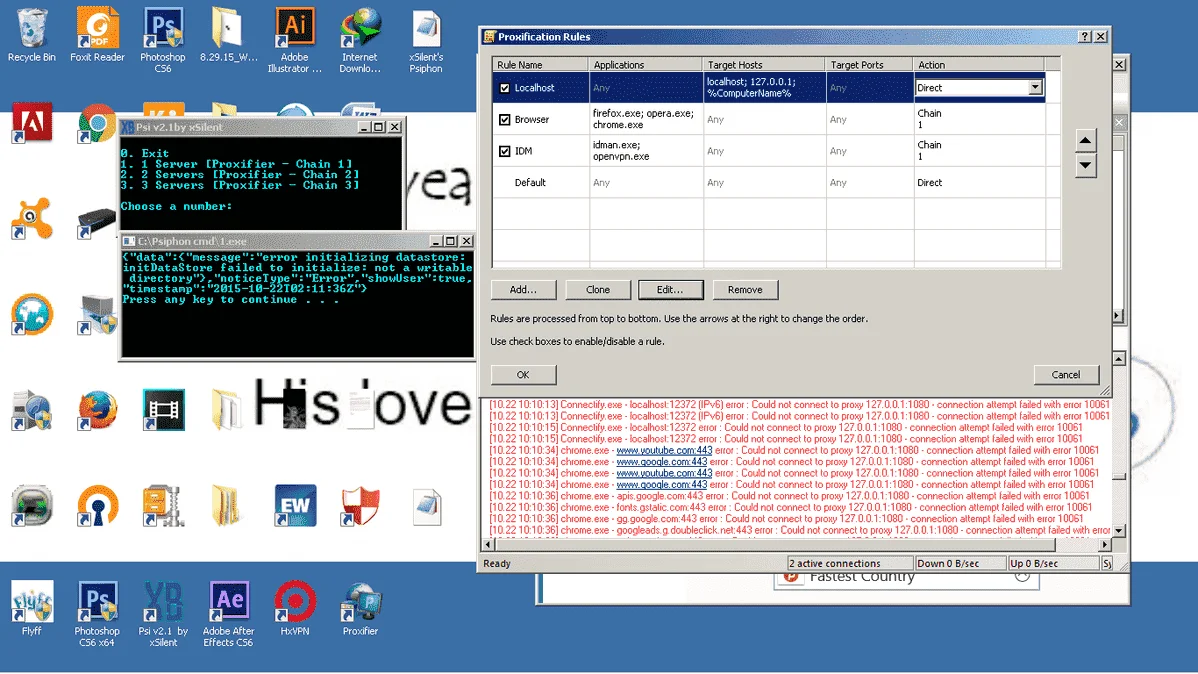This screenshot has height=674, width=1198.
Task: Open xSilent's Psiphon desktop file
Action: [x=426, y=40]
